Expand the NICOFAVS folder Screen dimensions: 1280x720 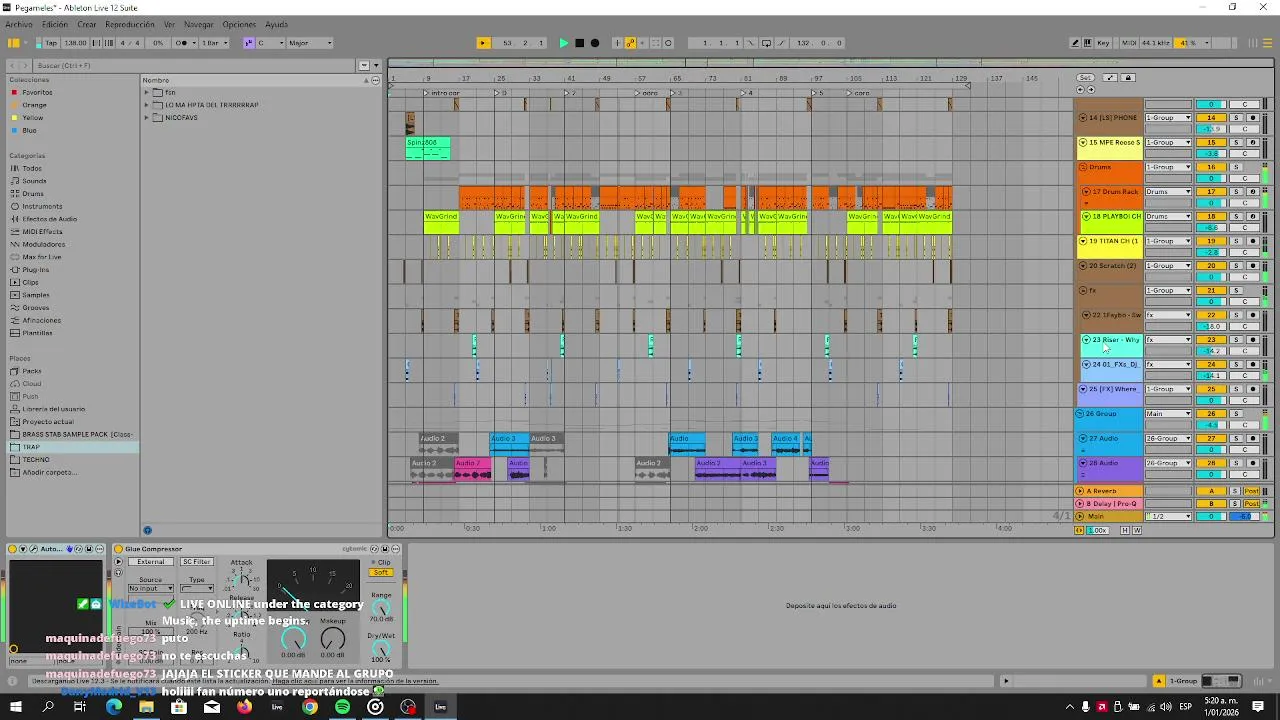pyautogui.click(x=147, y=118)
